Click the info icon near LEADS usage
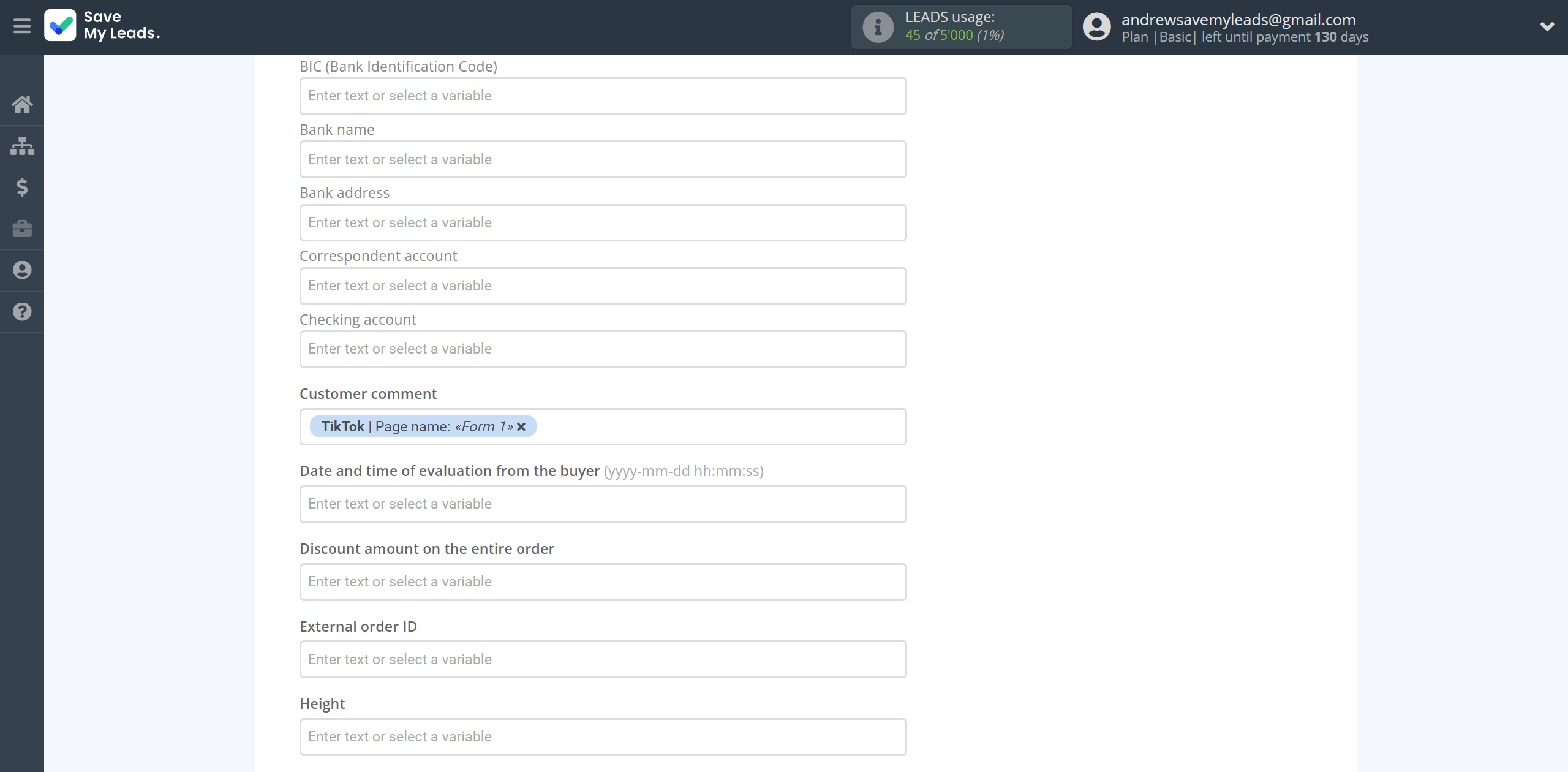Image resolution: width=1568 pixels, height=772 pixels. pyautogui.click(x=878, y=27)
